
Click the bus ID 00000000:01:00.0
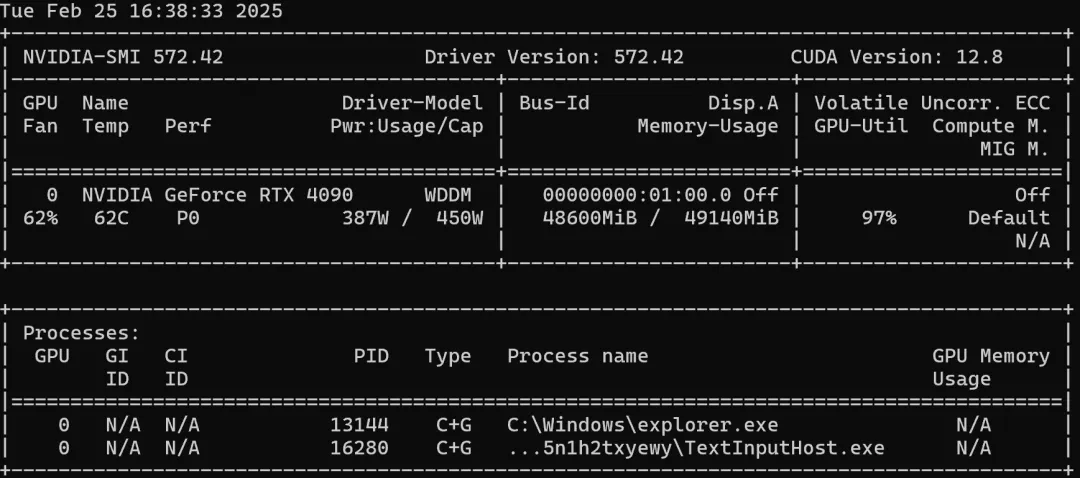(636, 194)
